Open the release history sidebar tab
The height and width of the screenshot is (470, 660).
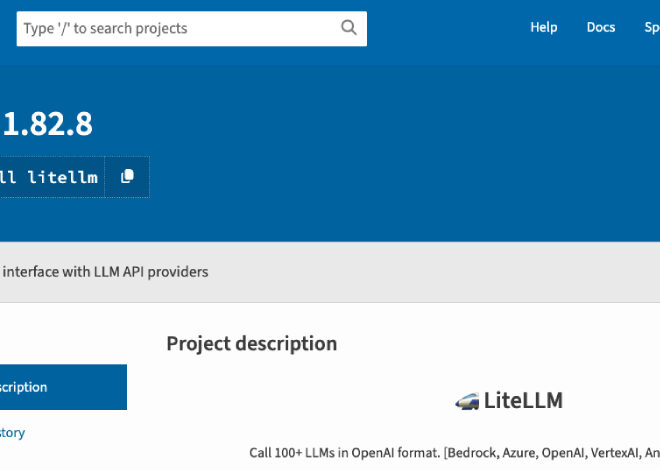pyautogui.click(x=13, y=433)
